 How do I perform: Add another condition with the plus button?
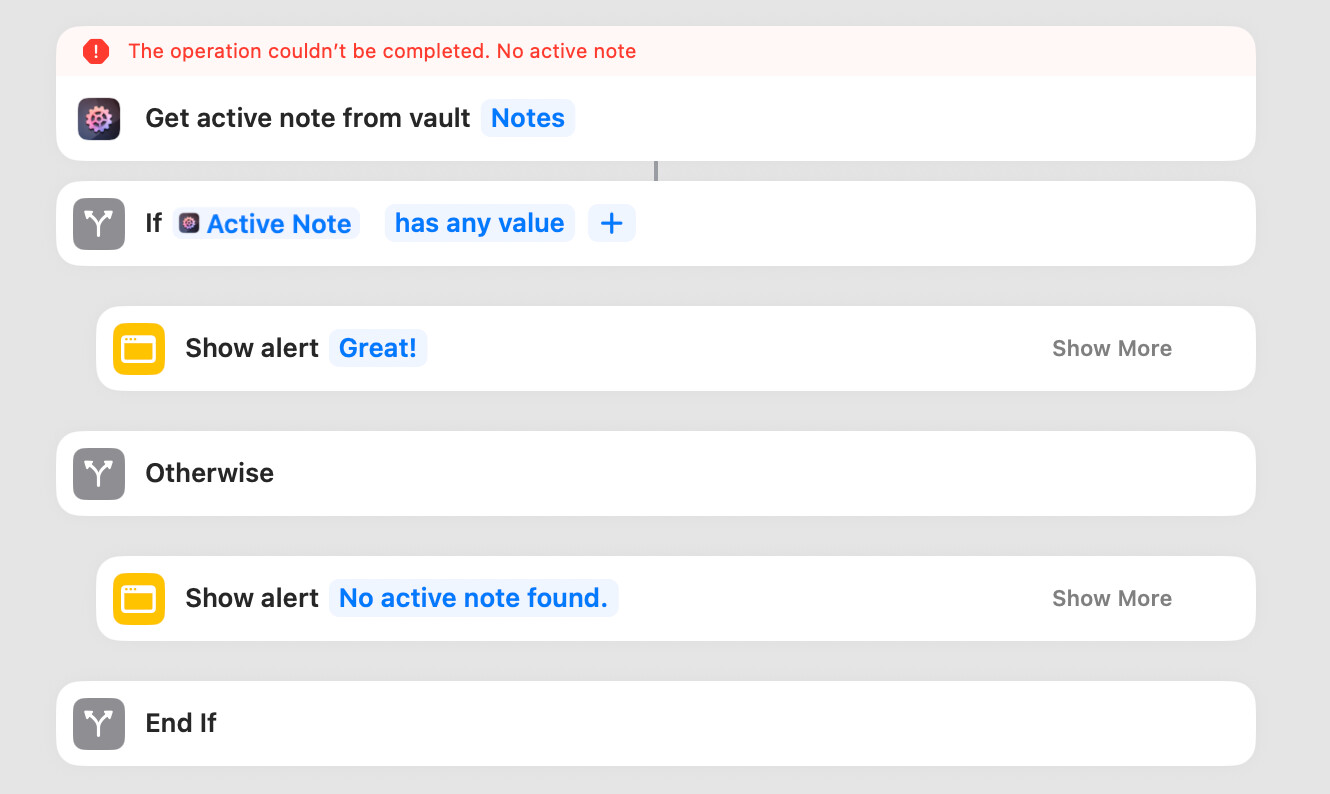tap(611, 223)
